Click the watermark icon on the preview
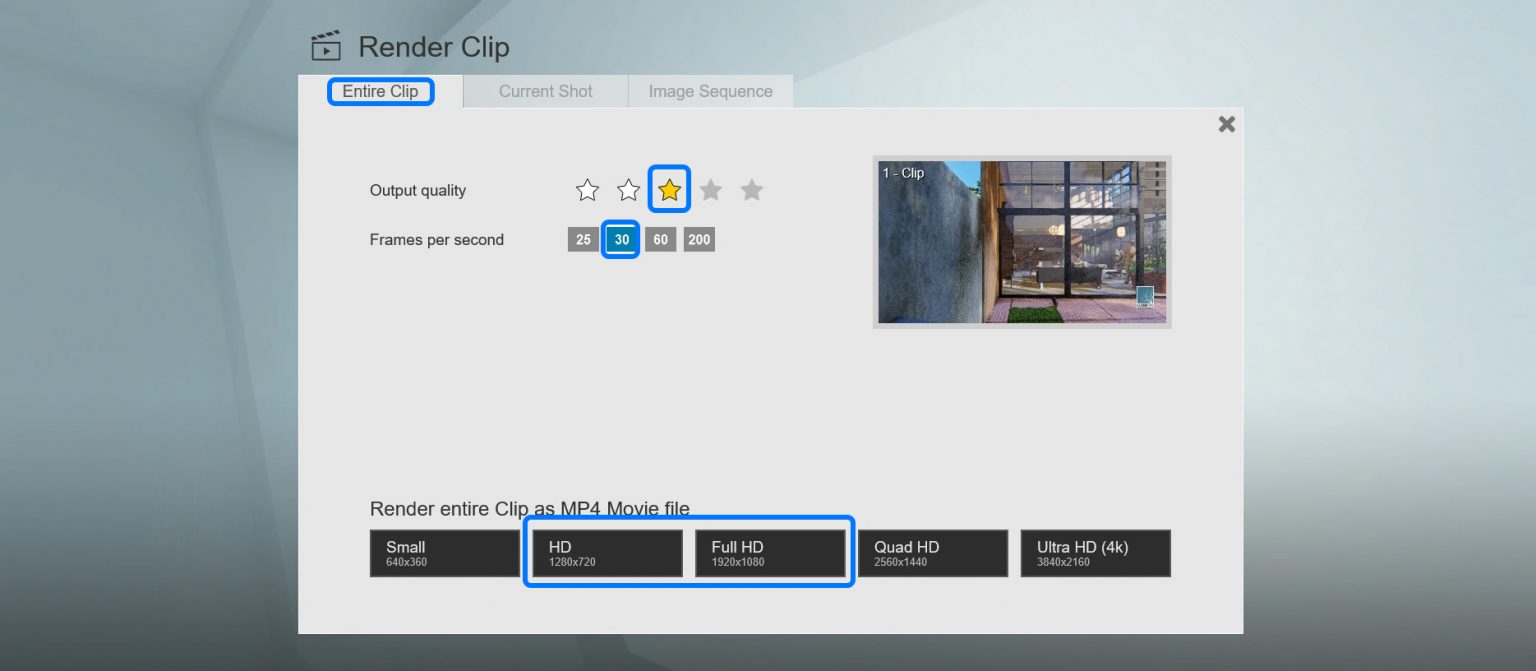1536x671 pixels. coord(1145,296)
